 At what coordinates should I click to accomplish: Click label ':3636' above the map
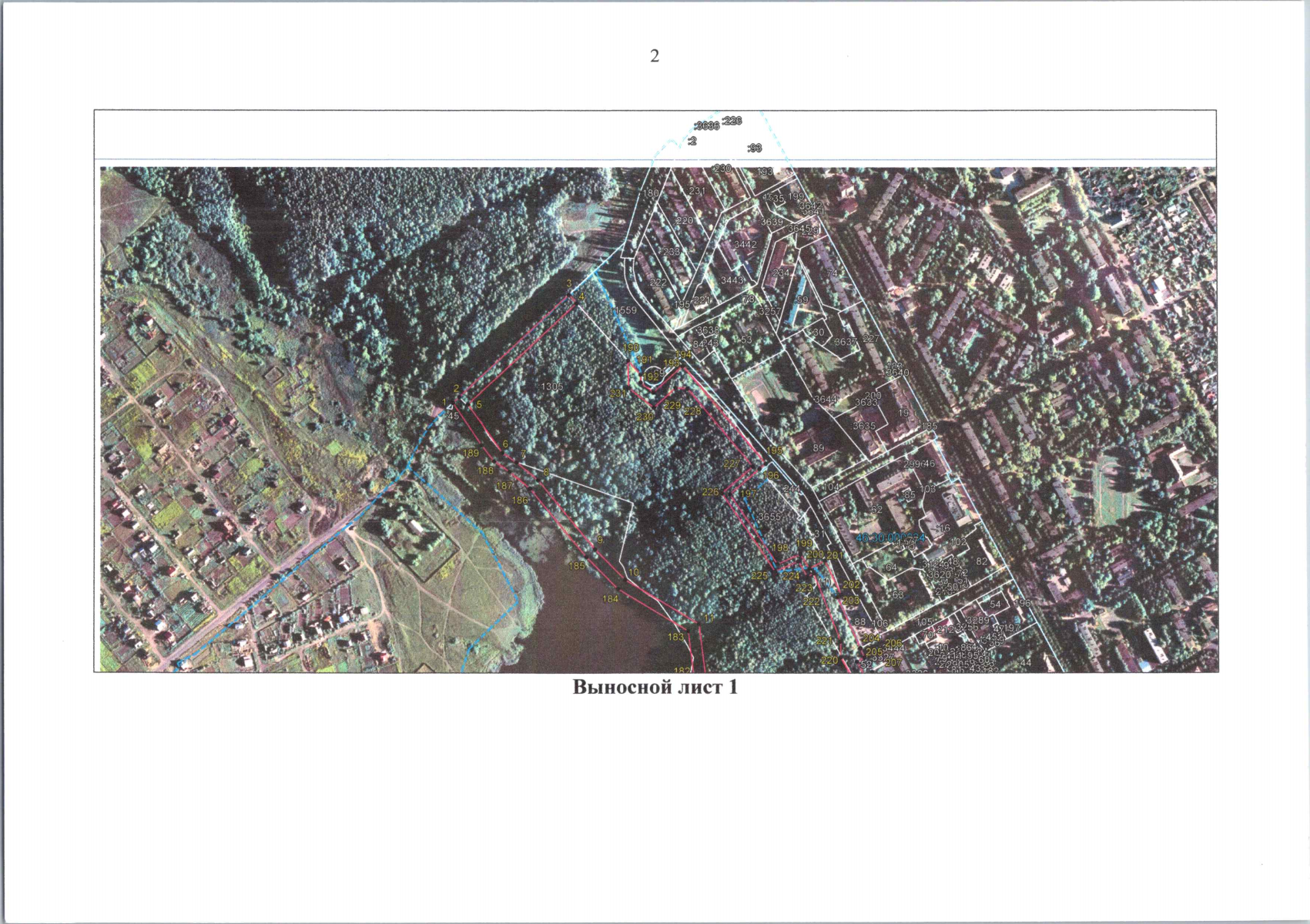coord(705,126)
